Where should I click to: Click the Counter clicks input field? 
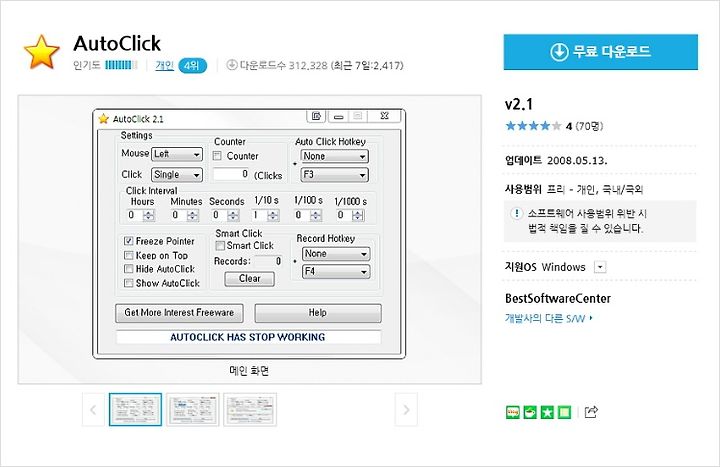pyautogui.click(x=231, y=174)
